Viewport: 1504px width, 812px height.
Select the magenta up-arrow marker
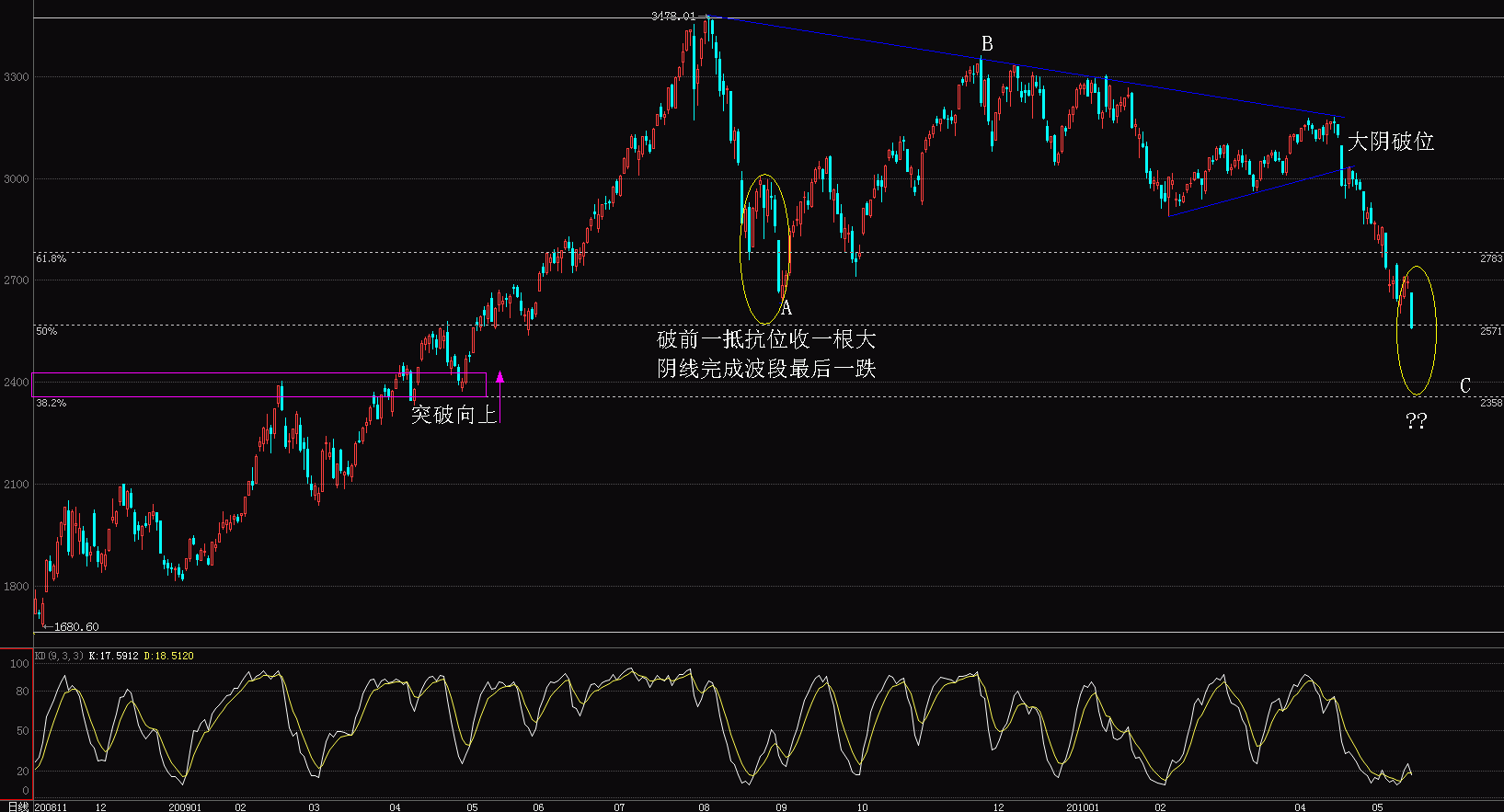499,376
